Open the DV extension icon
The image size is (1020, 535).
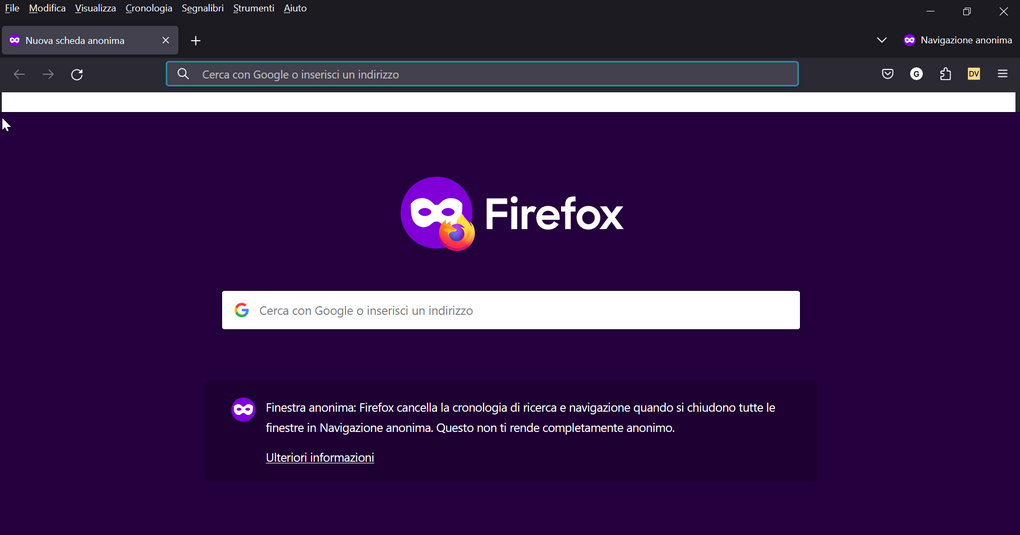[x=974, y=74]
